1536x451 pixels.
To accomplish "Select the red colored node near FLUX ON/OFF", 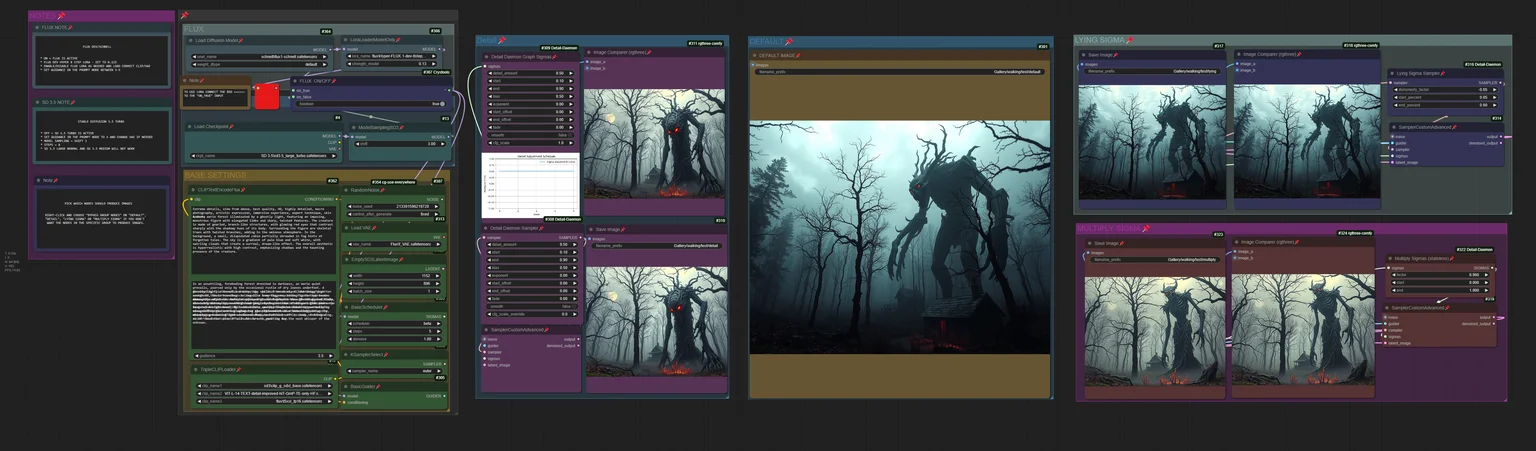I will point(267,97).
